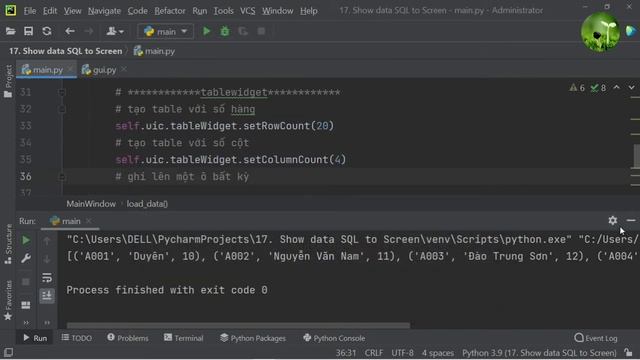Image resolution: width=640 pixels, height=360 pixels.
Task: Click the Synchronize refresh icon
Action: click(47, 31)
